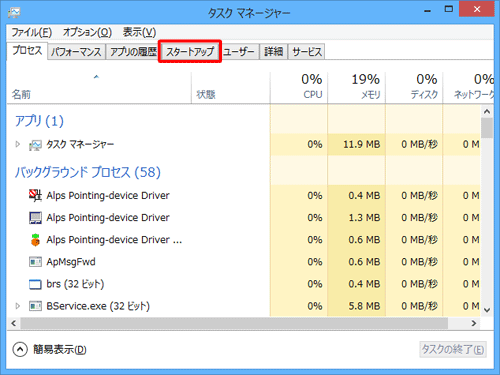The image size is (500, 375).
Task: Select the バックグラウンド プロセス (58) group heading
Action: 88,172
